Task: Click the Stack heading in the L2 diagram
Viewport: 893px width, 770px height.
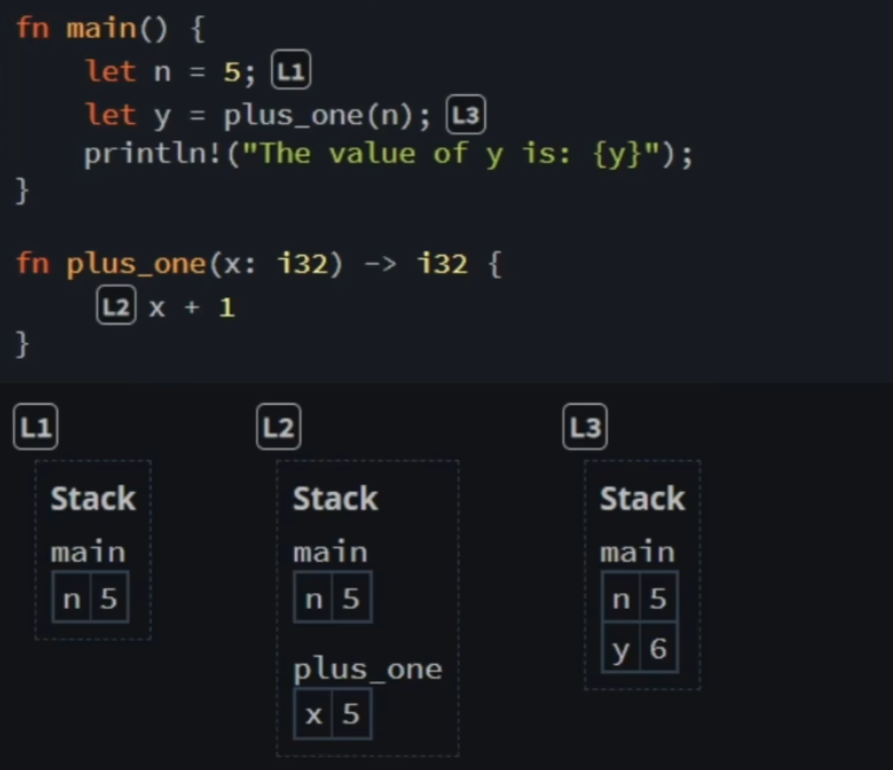Action: (x=335, y=498)
